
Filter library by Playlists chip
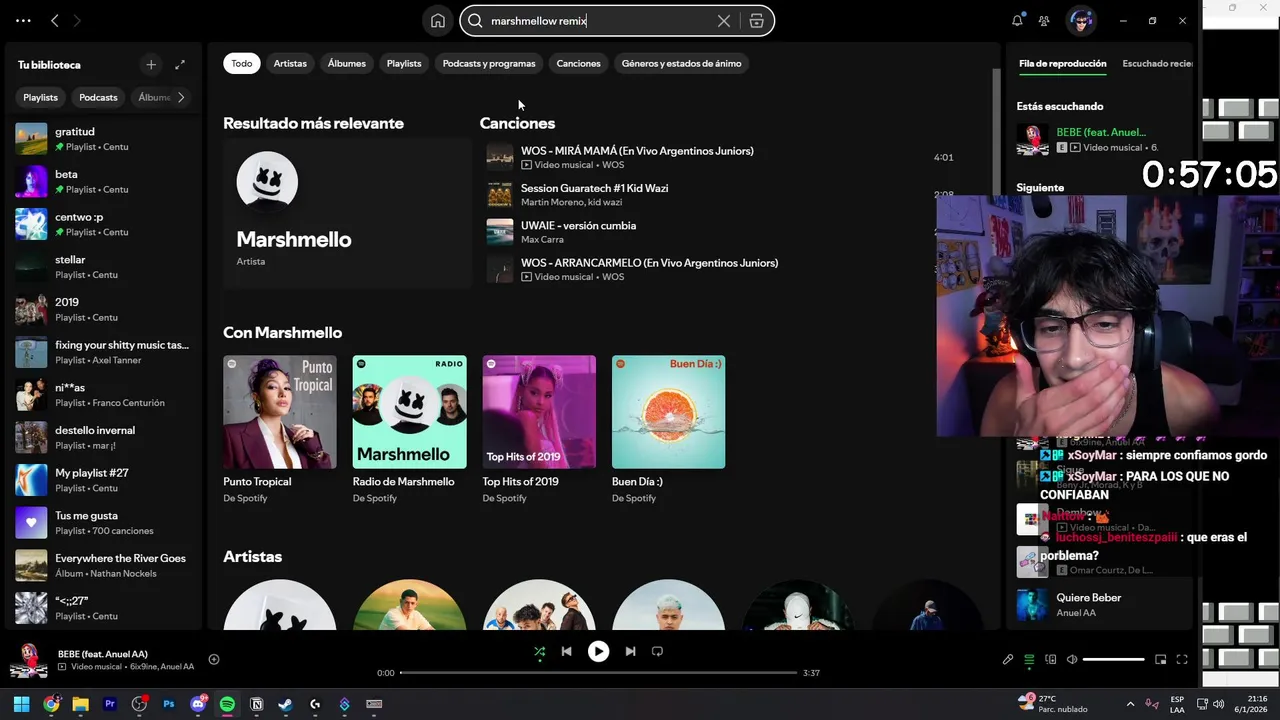point(41,97)
